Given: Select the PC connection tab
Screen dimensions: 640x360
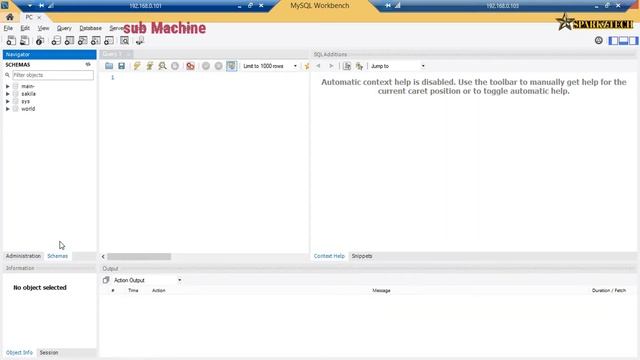Looking at the screenshot, I should point(29,17).
